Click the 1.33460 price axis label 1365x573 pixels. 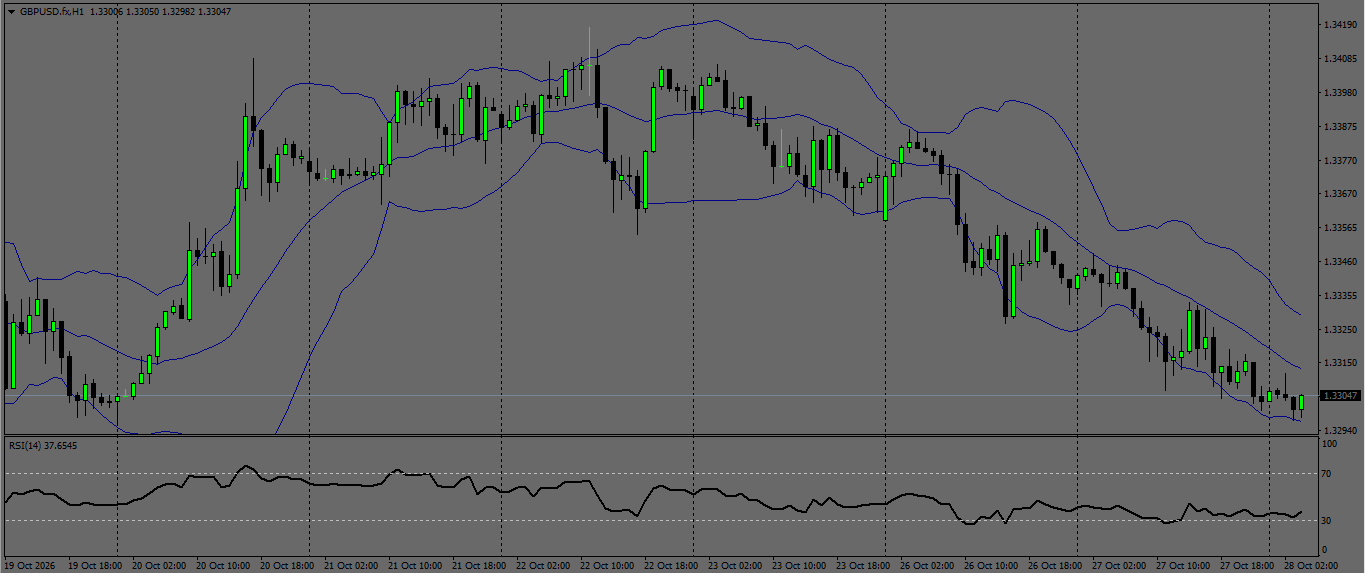click(x=1339, y=261)
